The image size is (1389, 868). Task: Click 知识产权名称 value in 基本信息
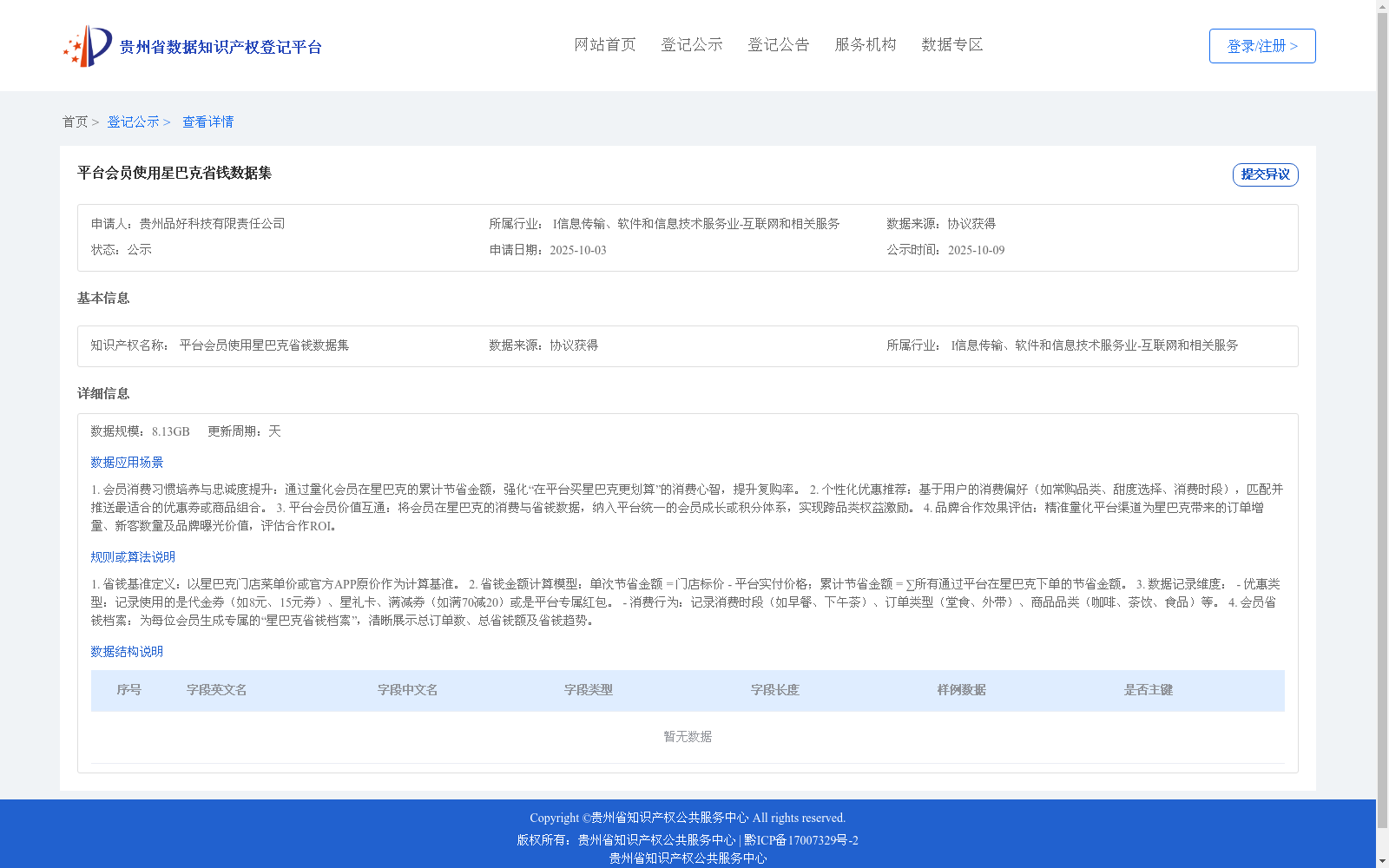click(x=264, y=345)
